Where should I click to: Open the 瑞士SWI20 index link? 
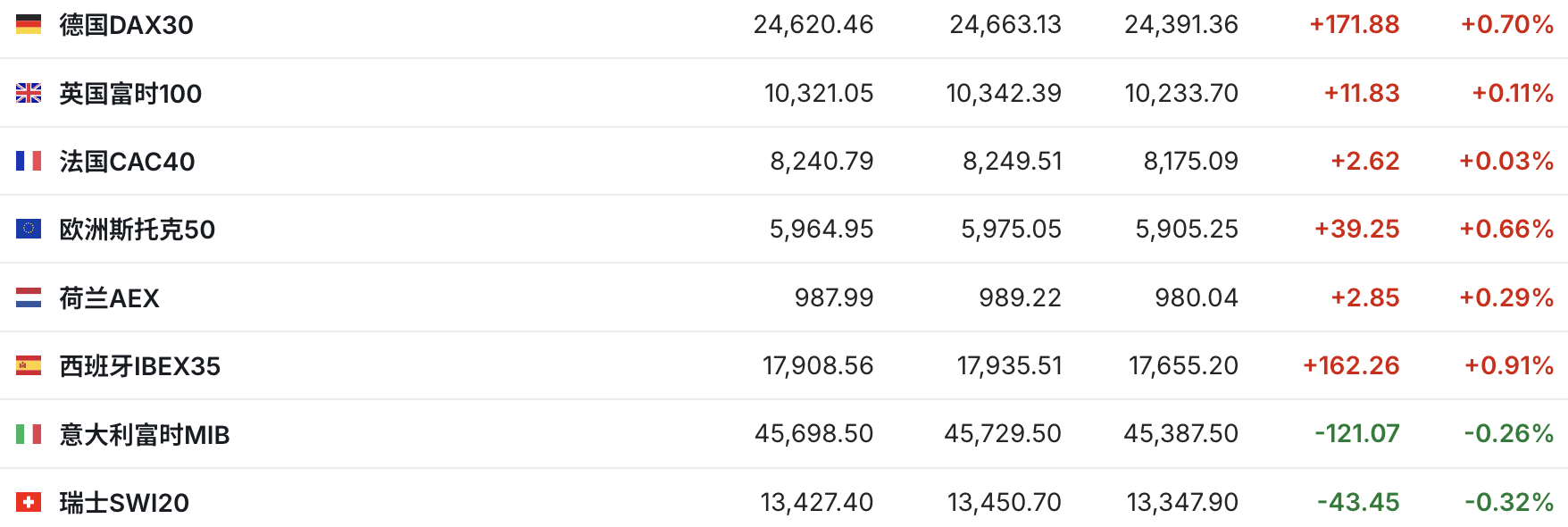pyautogui.click(x=124, y=503)
